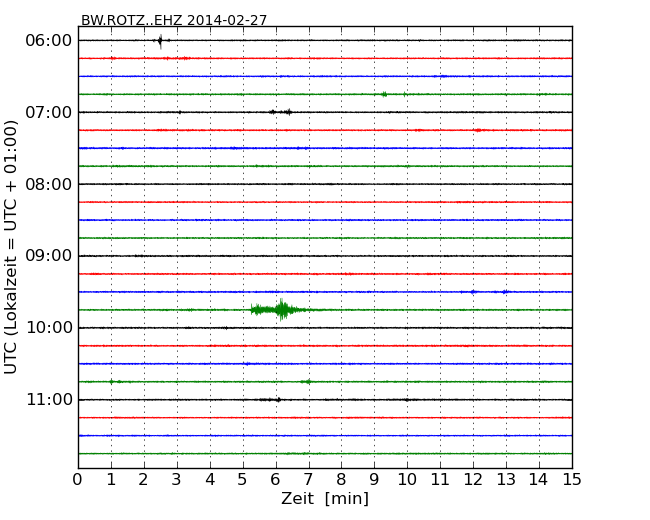Click x-axis tick label 9
The width and height of the screenshot is (650, 520).
pos(374,479)
